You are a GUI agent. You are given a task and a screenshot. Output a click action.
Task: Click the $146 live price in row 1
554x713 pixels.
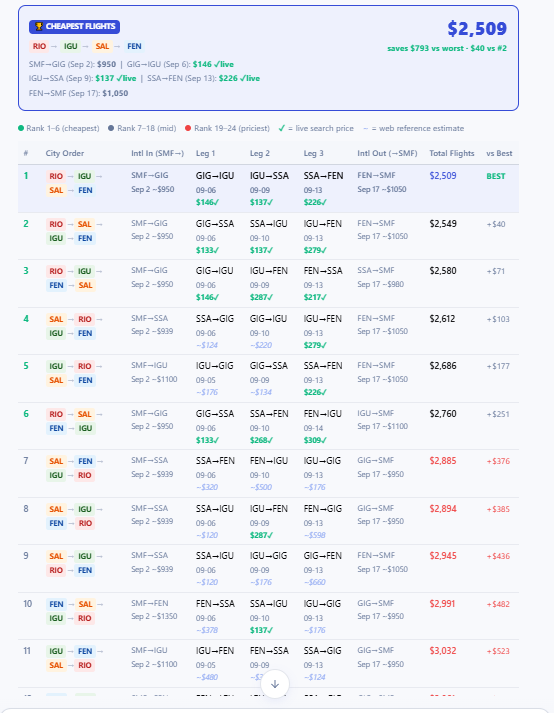[207, 202]
